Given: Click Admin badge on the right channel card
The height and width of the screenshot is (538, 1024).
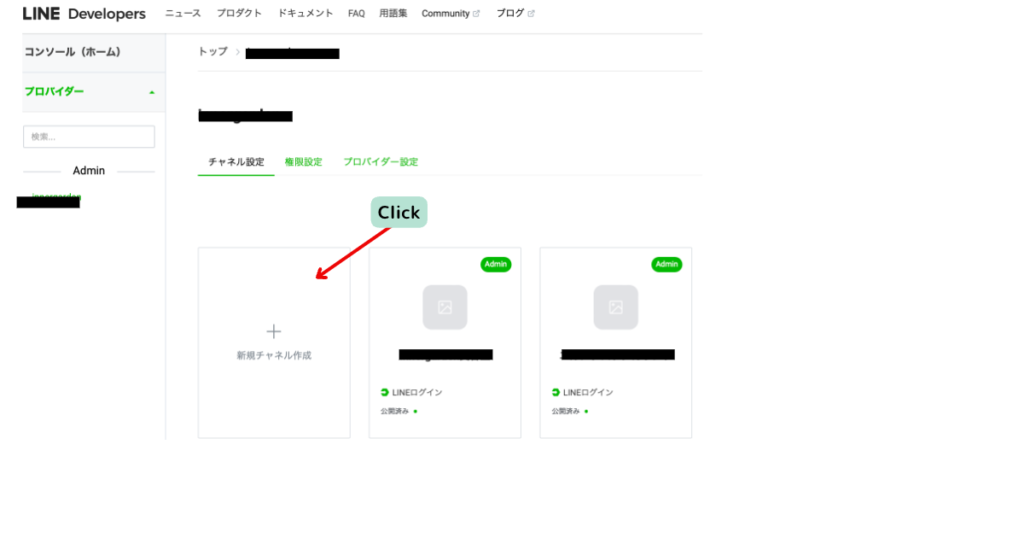Looking at the screenshot, I should tap(667, 264).
